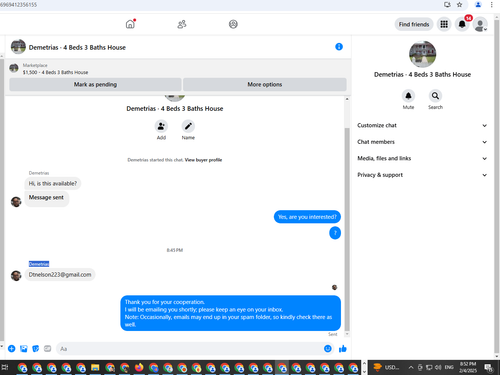Image resolution: width=500 pixels, height=375 pixels.
Task: Open File Explorer in taskbar
Action: (x=95, y=368)
